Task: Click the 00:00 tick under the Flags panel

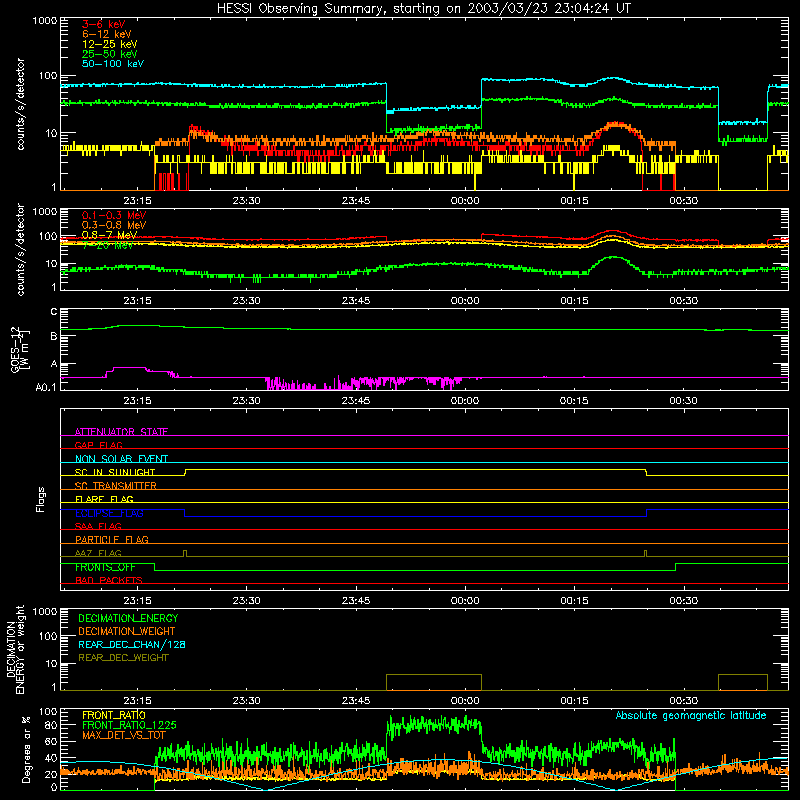Action: click(465, 601)
